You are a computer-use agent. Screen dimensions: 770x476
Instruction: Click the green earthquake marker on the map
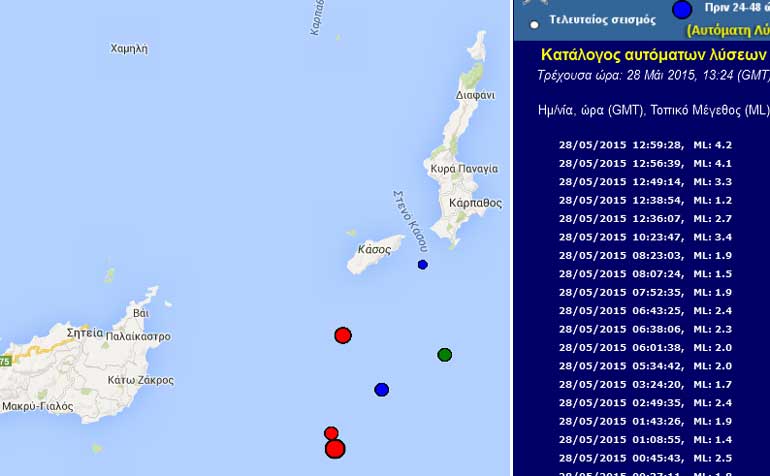click(445, 355)
